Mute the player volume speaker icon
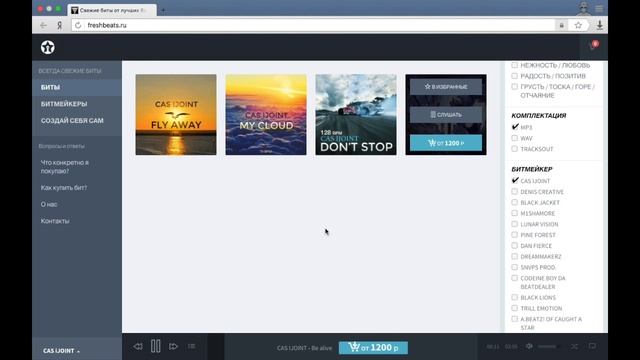Viewport: 640px width, 360px height. tap(529, 346)
